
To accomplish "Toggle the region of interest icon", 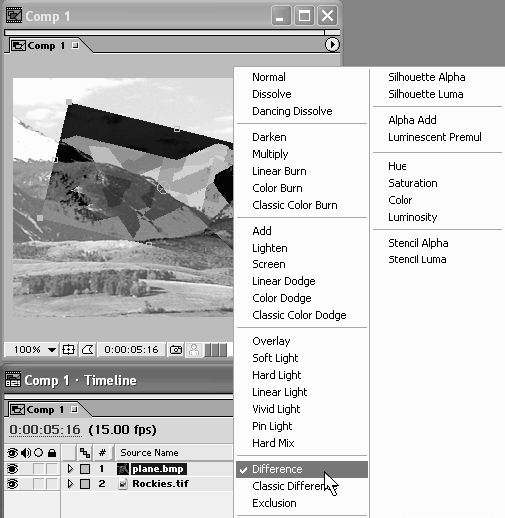I will point(88,350).
